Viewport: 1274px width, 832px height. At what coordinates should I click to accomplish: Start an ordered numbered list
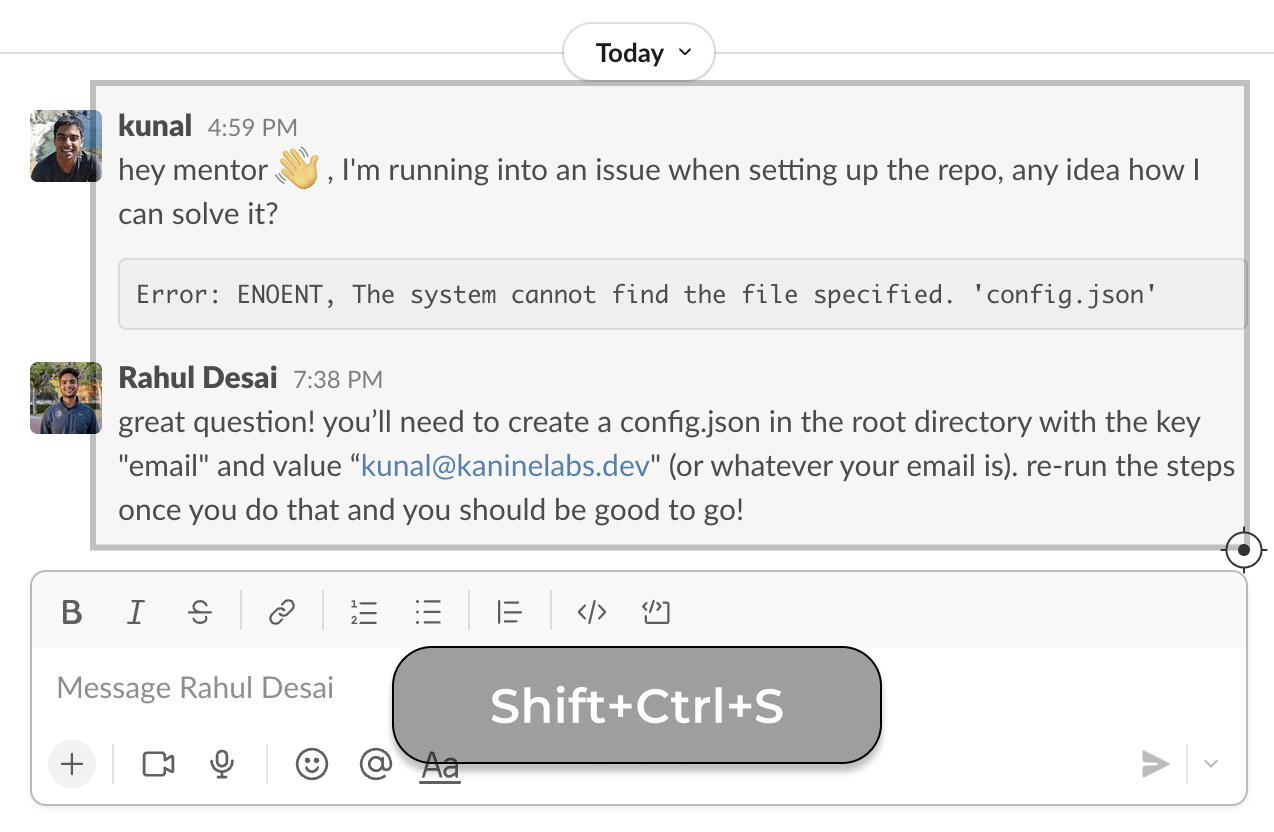click(x=364, y=612)
